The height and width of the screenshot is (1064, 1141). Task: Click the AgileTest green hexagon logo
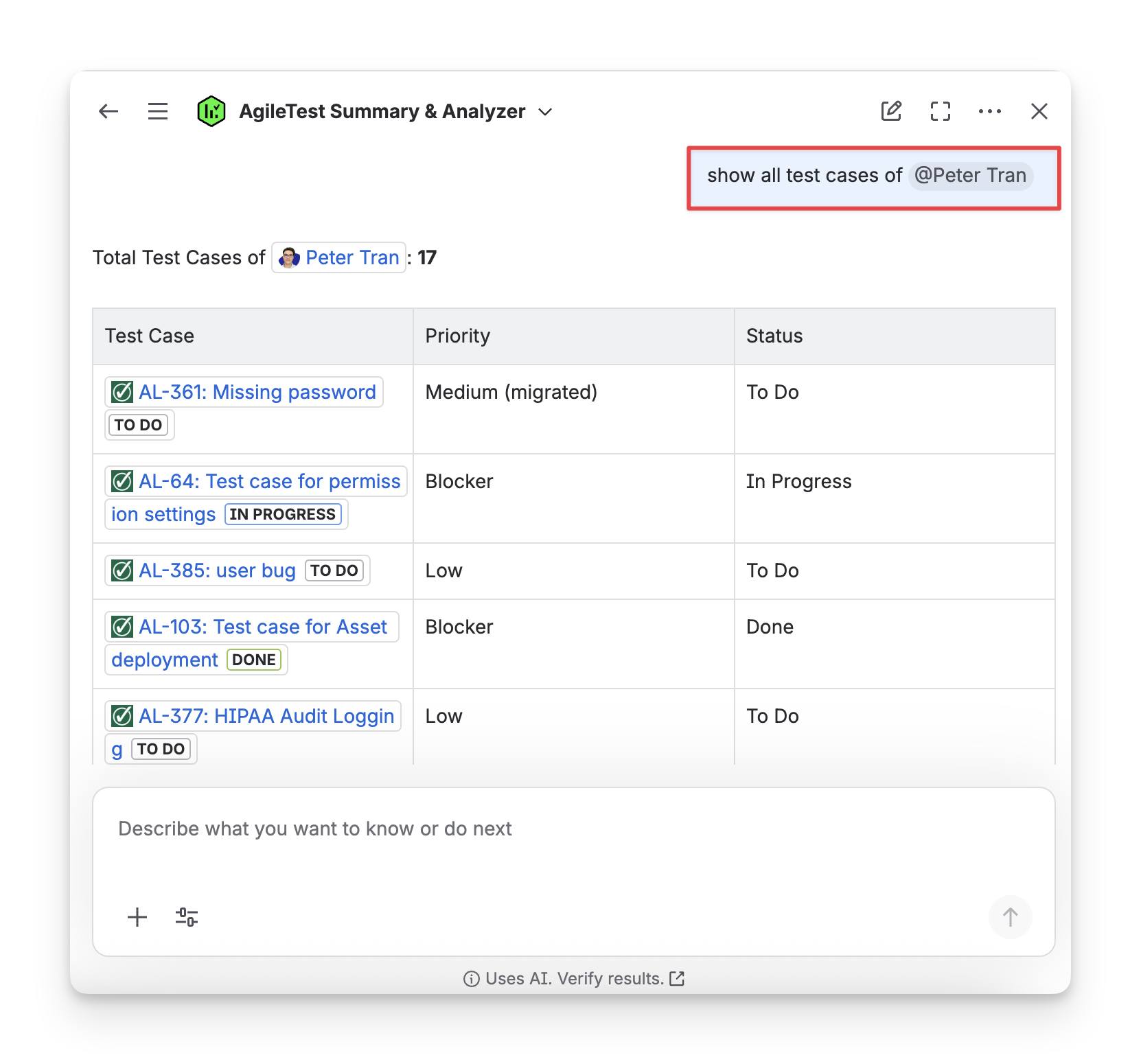coord(211,111)
